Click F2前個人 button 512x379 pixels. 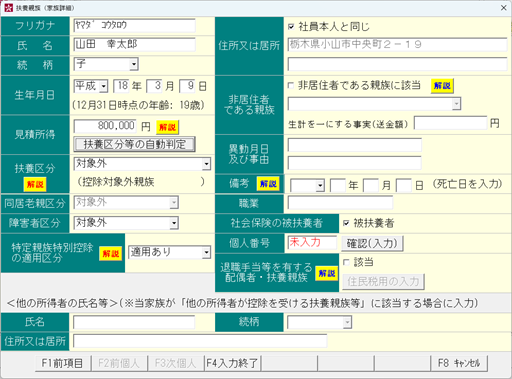coord(119,363)
